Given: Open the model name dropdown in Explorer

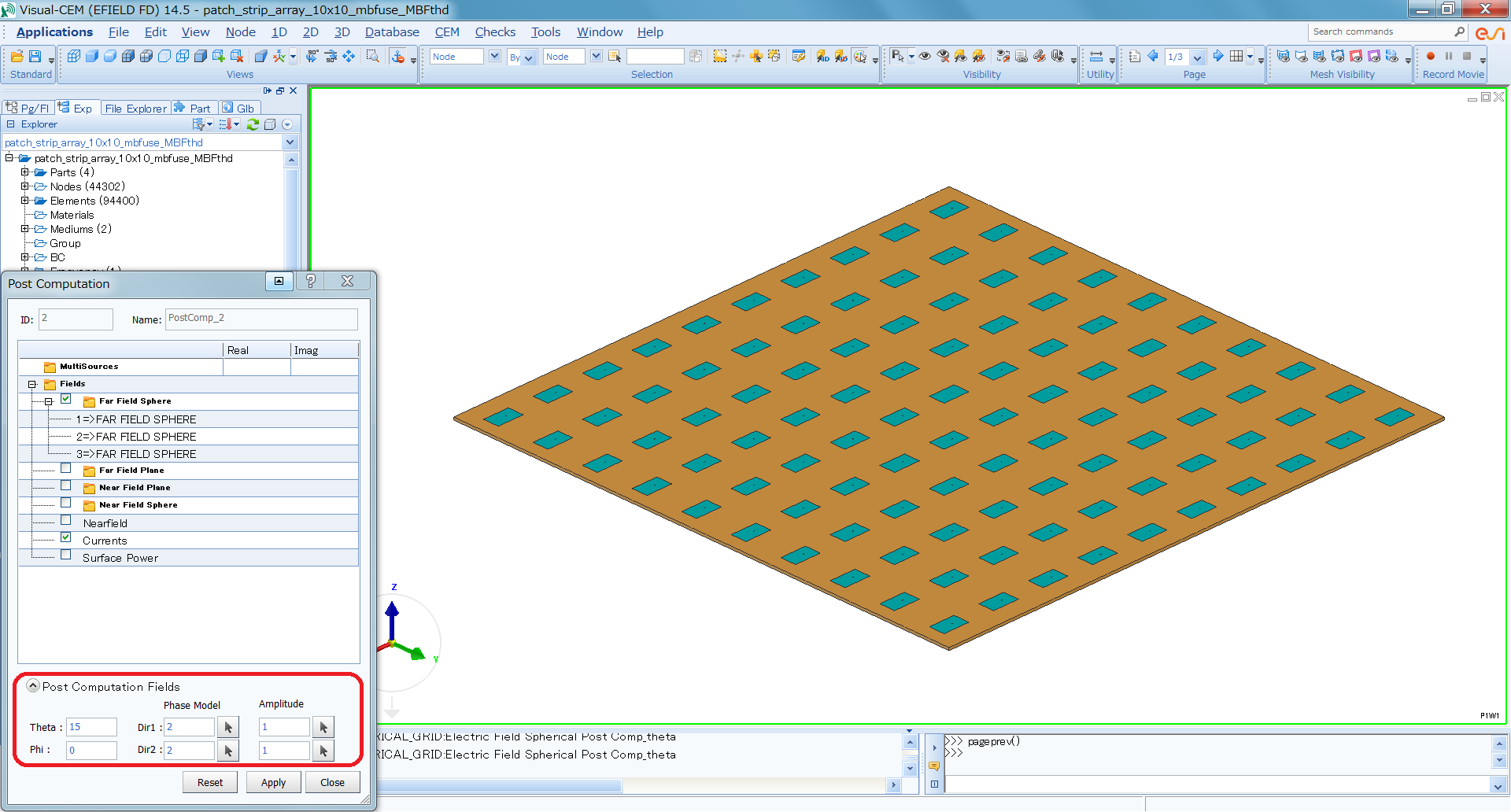Looking at the screenshot, I should [290, 142].
